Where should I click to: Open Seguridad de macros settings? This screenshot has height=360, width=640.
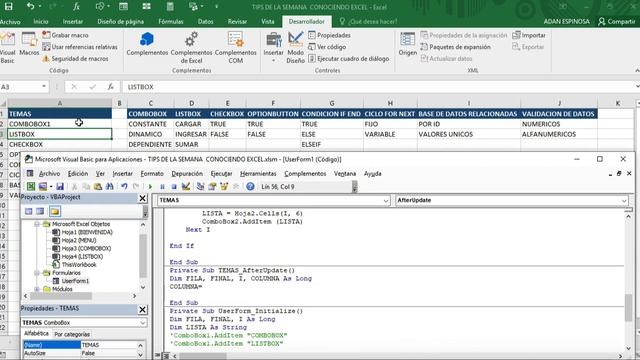pyautogui.click(x=75, y=59)
